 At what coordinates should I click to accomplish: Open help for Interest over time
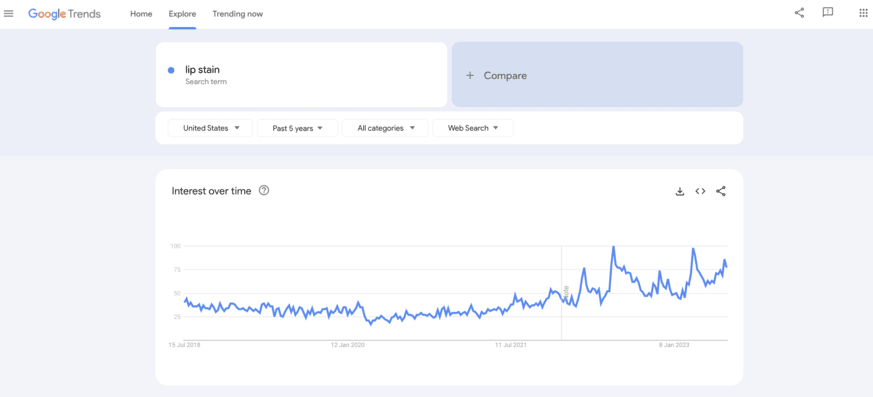coord(264,190)
